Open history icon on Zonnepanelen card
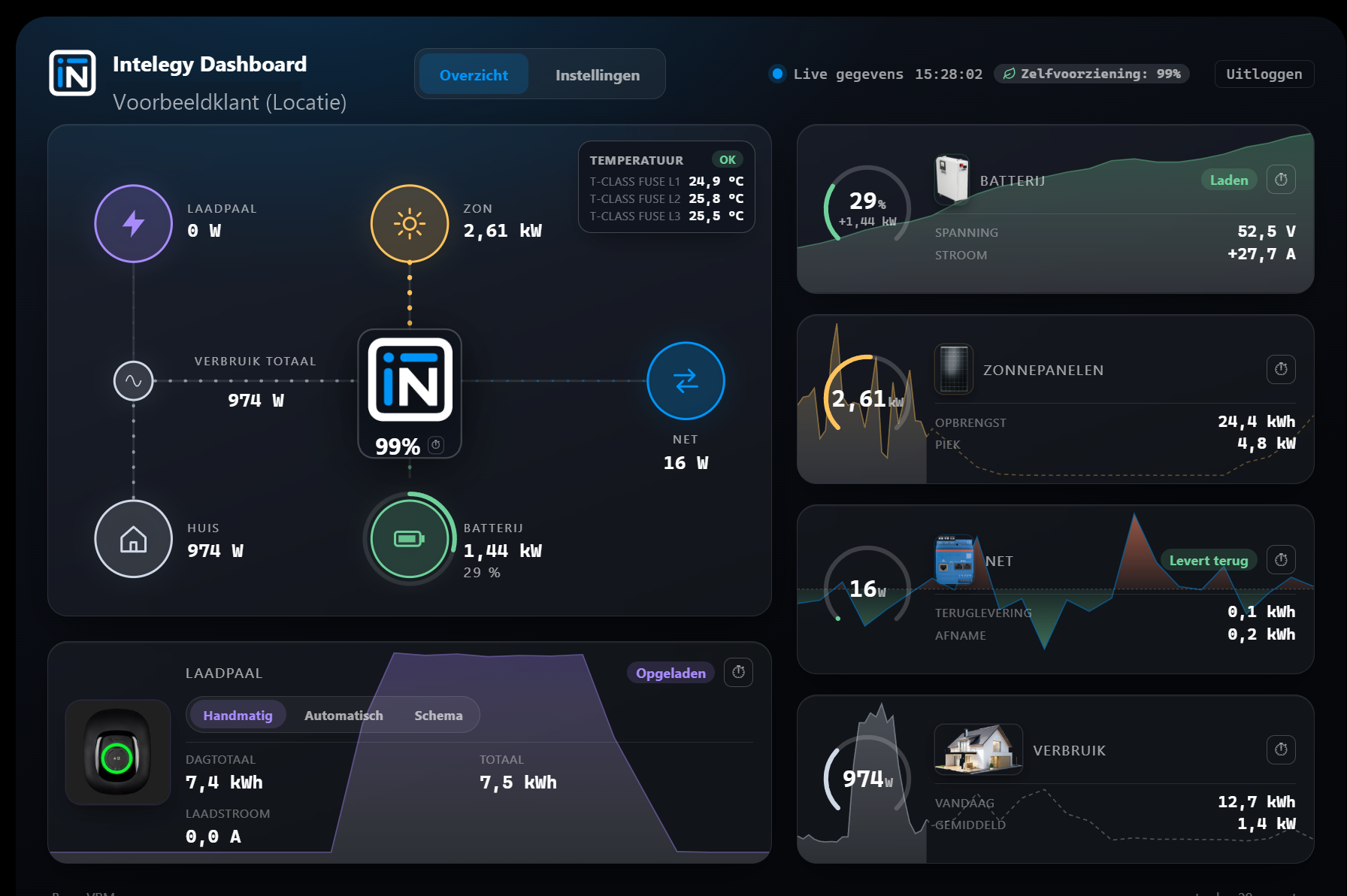The width and height of the screenshot is (1347, 896). 1281,369
